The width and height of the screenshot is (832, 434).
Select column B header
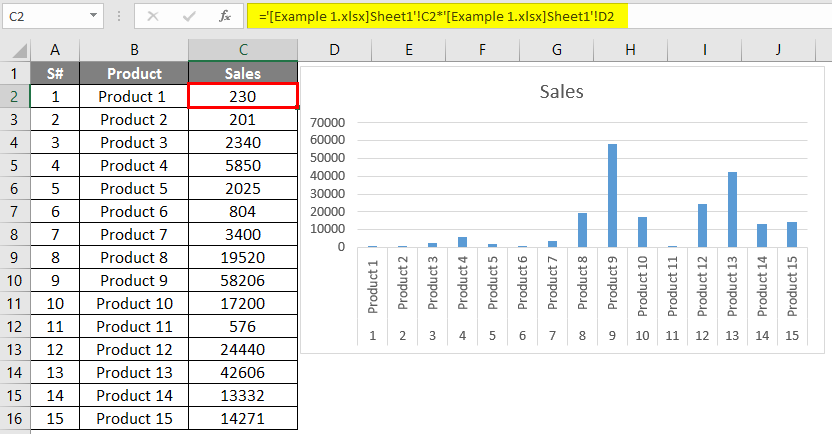click(x=134, y=50)
